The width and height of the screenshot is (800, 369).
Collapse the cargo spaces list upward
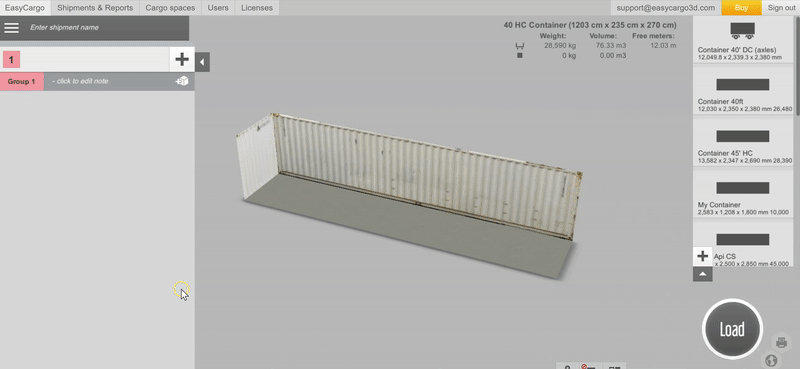(703, 274)
